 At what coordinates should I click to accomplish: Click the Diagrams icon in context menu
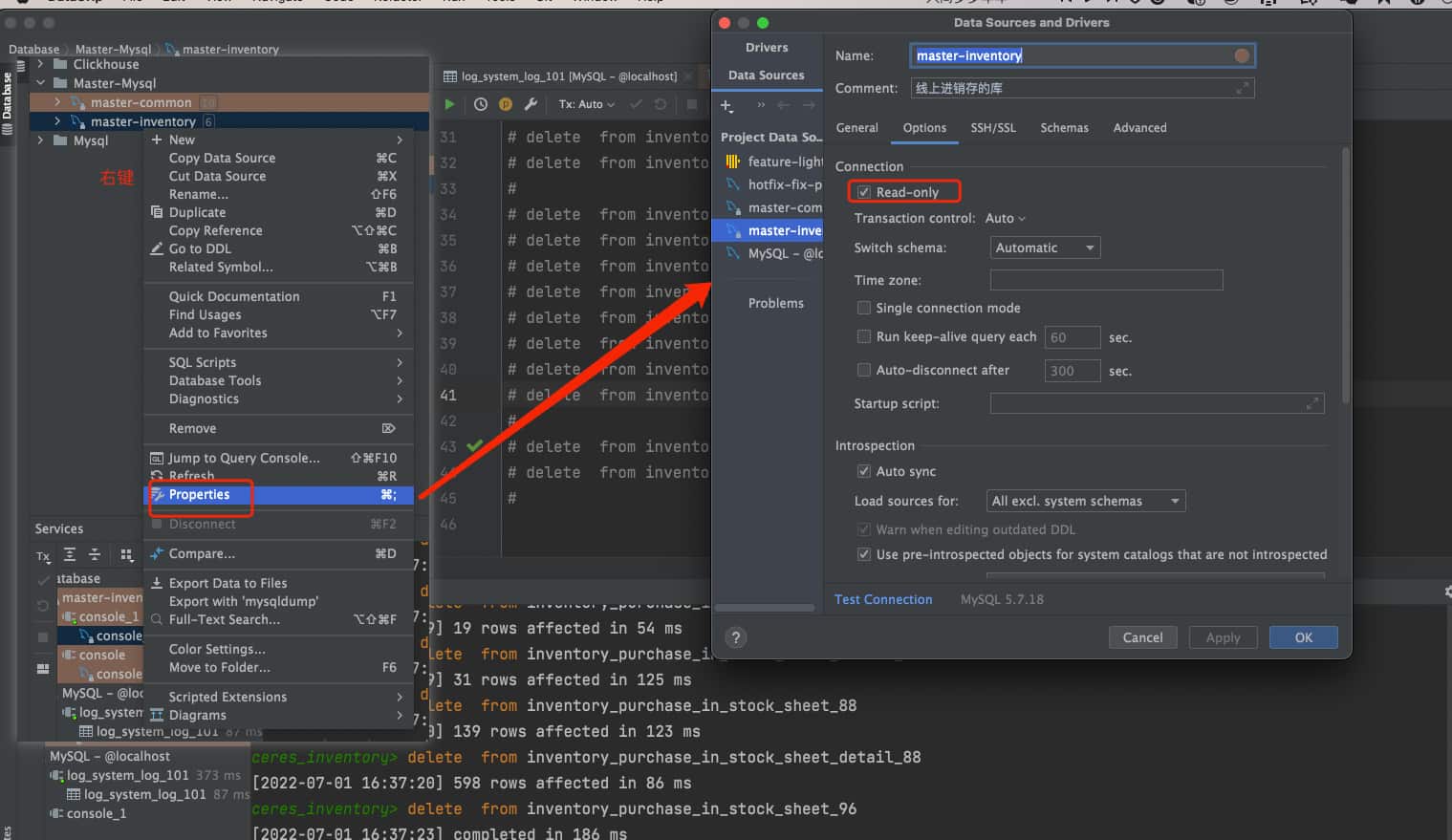tap(157, 715)
